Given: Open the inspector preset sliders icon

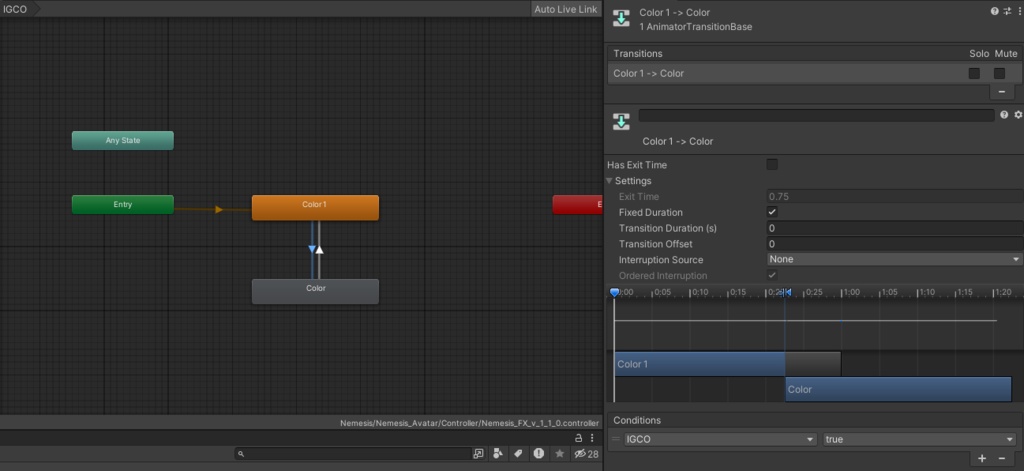Looking at the screenshot, I should click(1006, 11).
